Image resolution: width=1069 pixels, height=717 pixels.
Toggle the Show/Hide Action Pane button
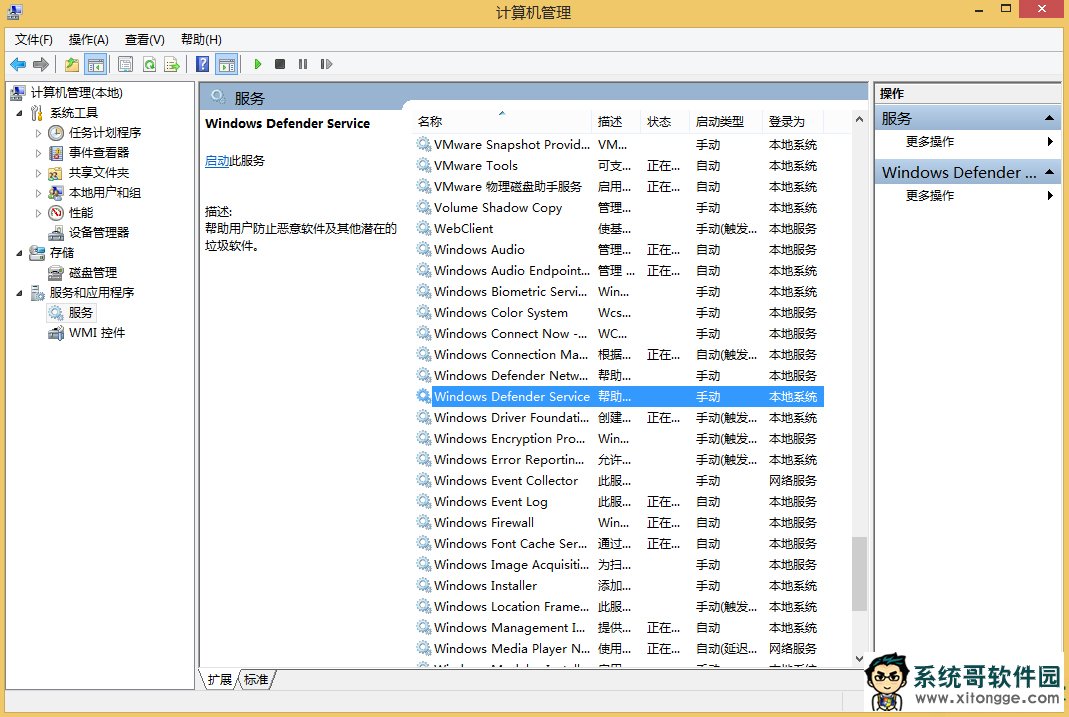(x=227, y=64)
